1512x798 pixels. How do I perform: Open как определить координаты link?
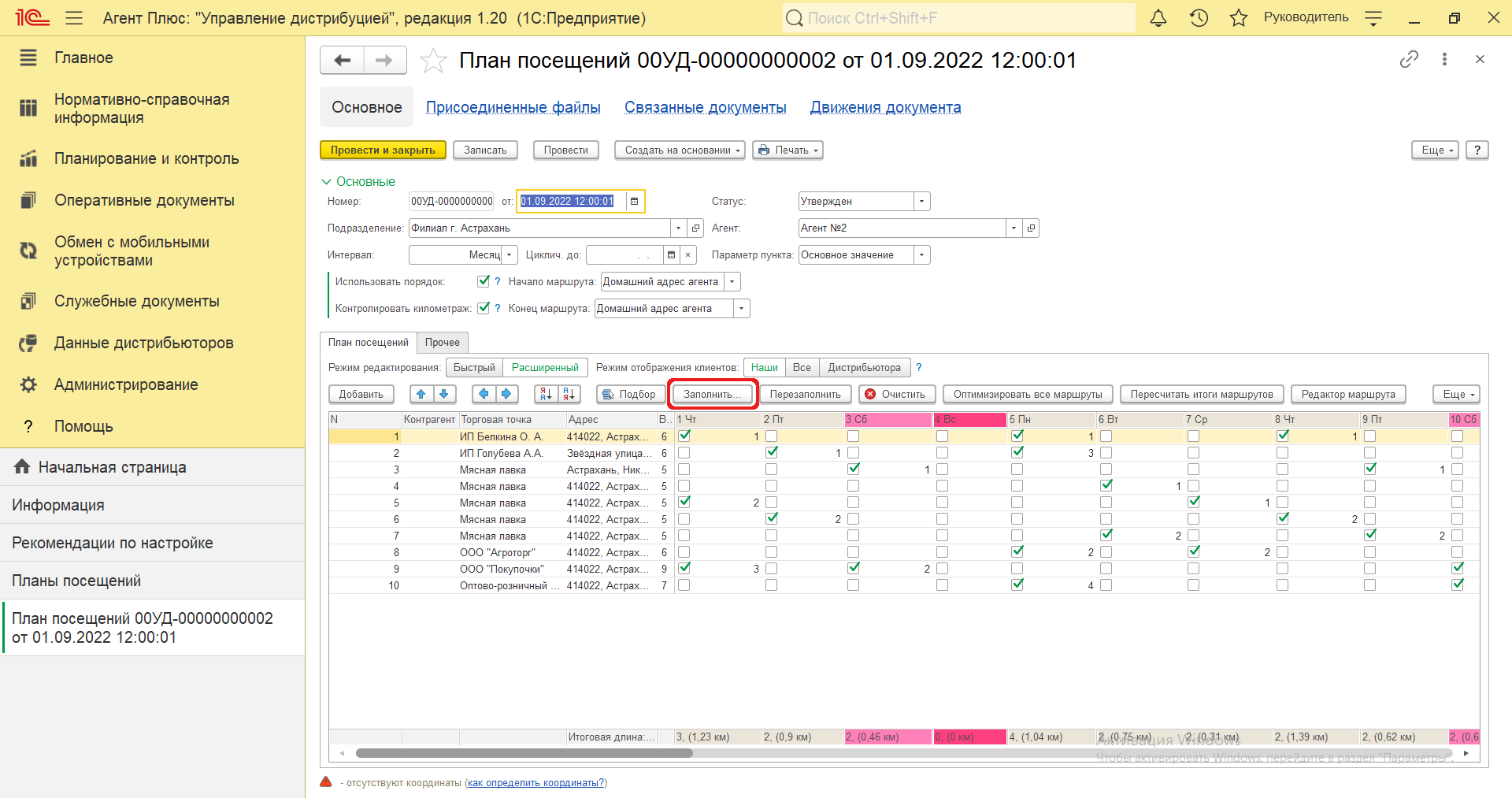click(535, 782)
